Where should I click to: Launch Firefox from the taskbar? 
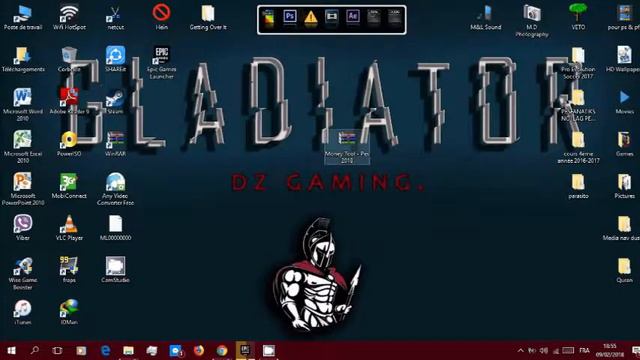[x=199, y=350]
